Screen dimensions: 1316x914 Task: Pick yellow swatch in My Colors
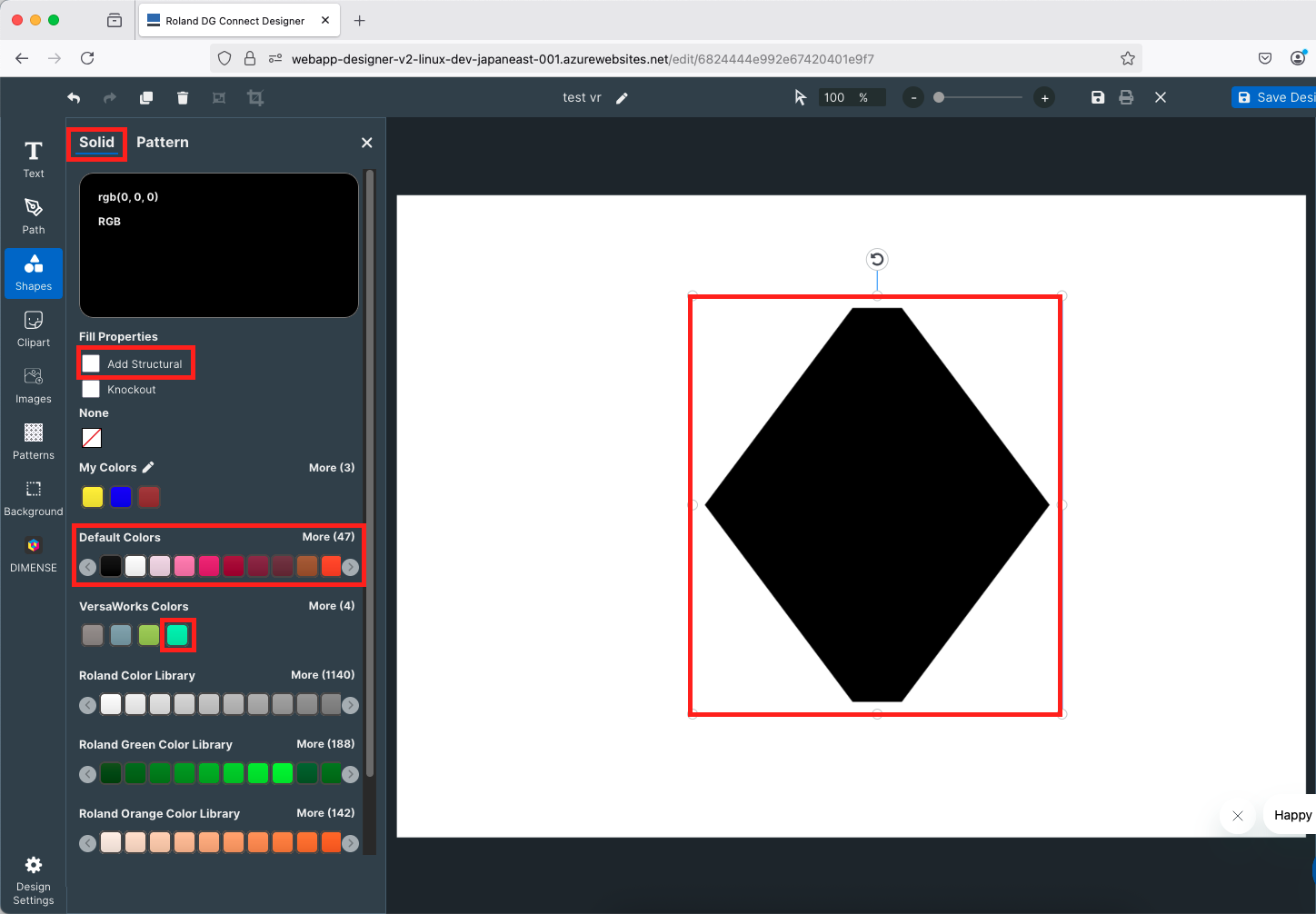(93, 497)
